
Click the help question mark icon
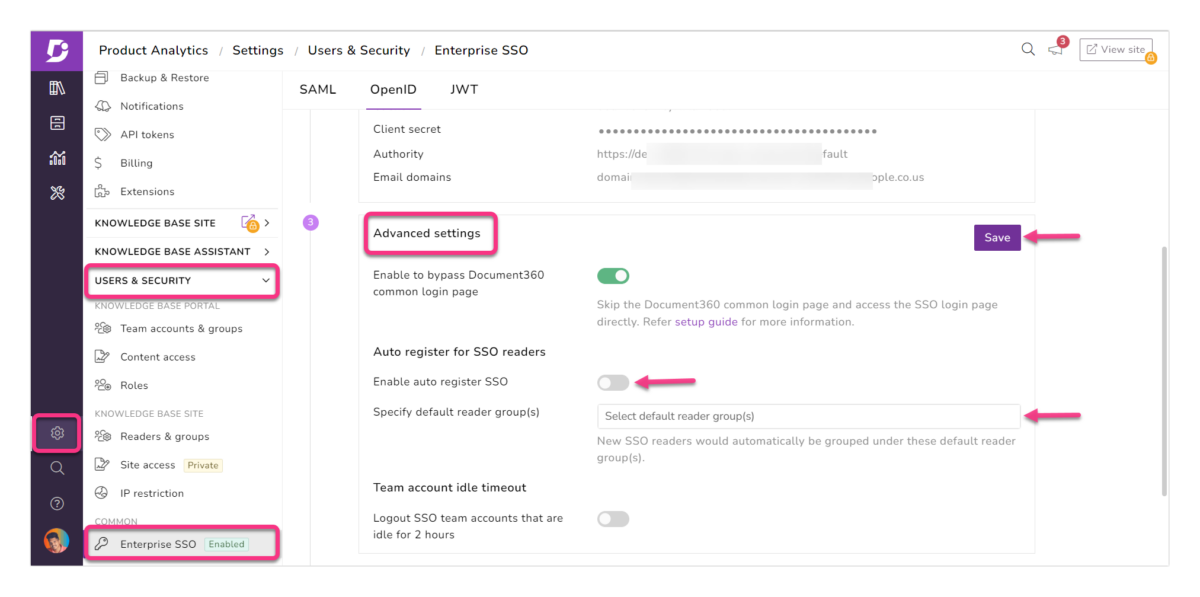coord(57,503)
